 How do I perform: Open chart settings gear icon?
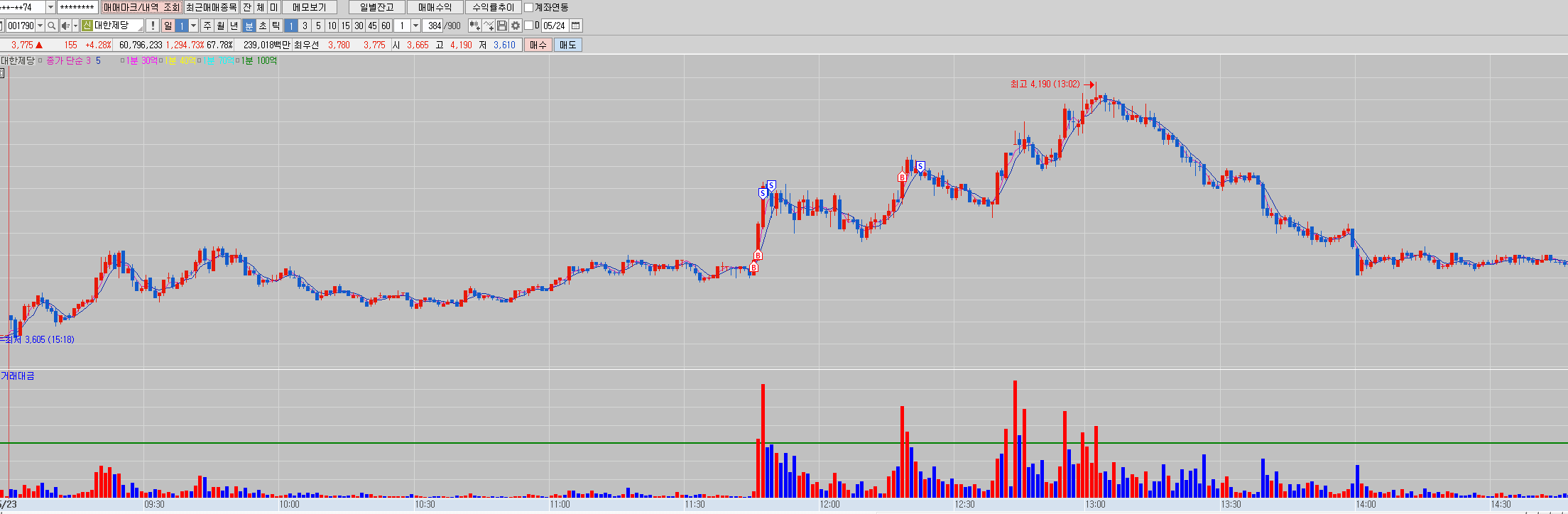pos(516,26)
